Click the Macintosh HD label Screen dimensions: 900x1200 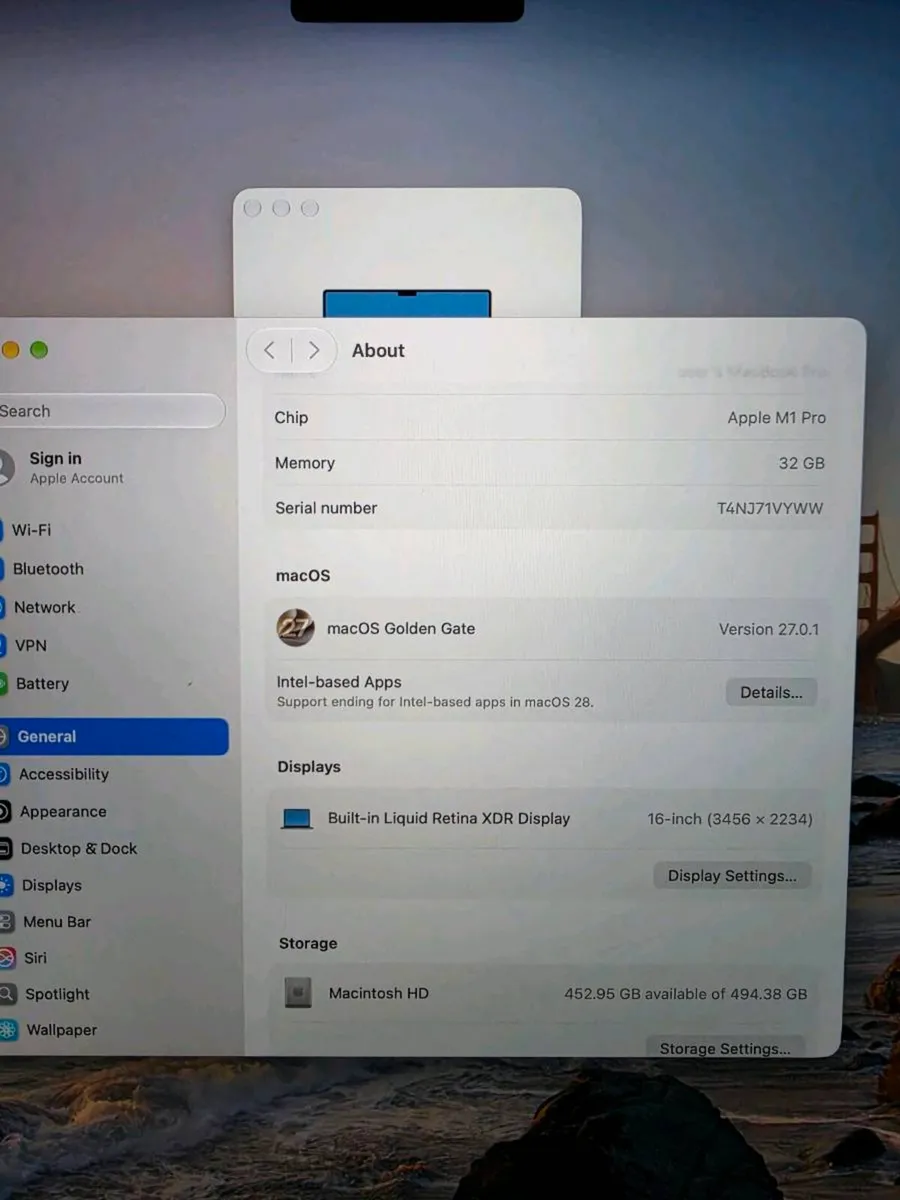[379, 993]
